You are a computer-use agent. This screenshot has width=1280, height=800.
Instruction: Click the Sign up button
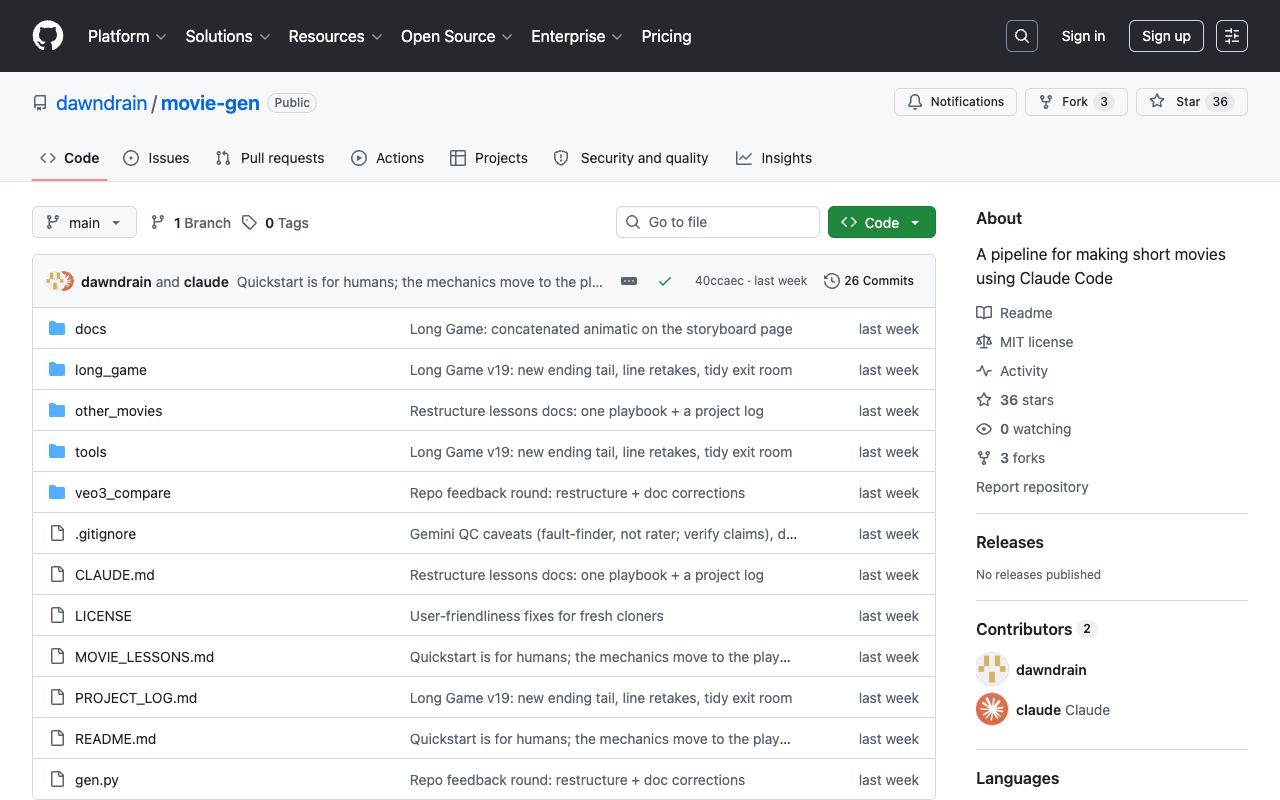point(1166,36)
